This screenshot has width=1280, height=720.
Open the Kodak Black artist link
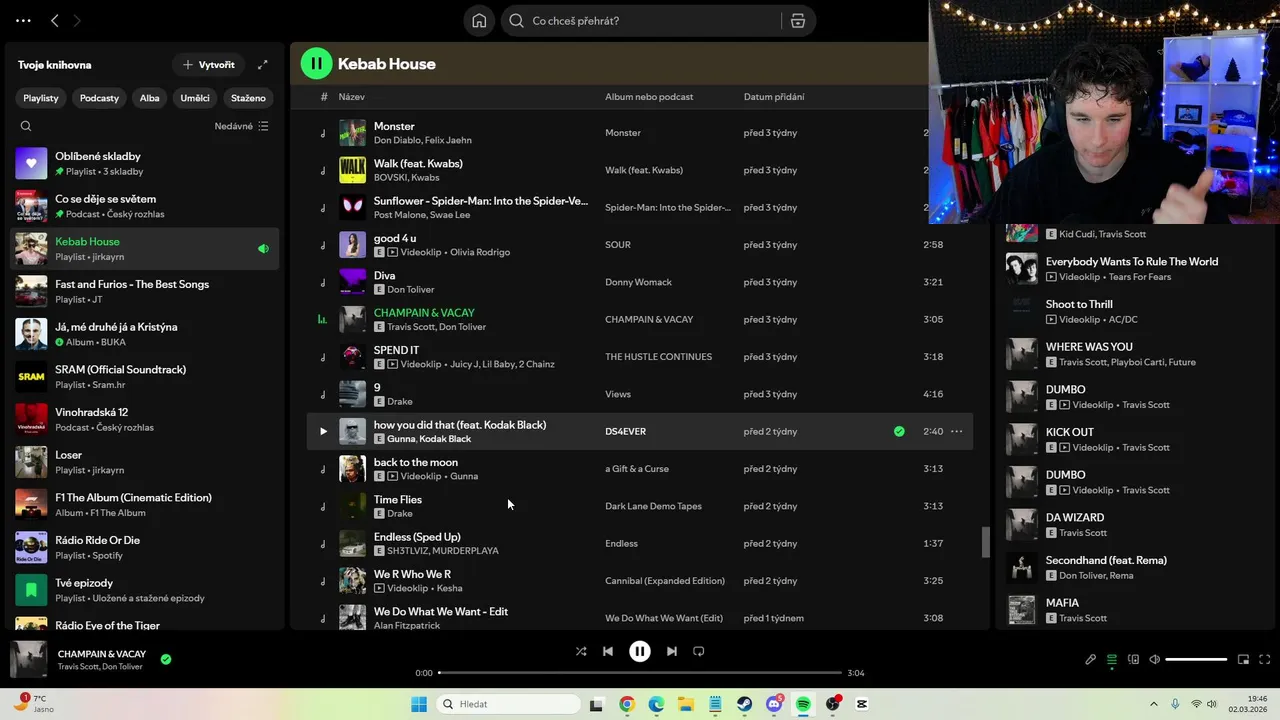tap(445, 439)
